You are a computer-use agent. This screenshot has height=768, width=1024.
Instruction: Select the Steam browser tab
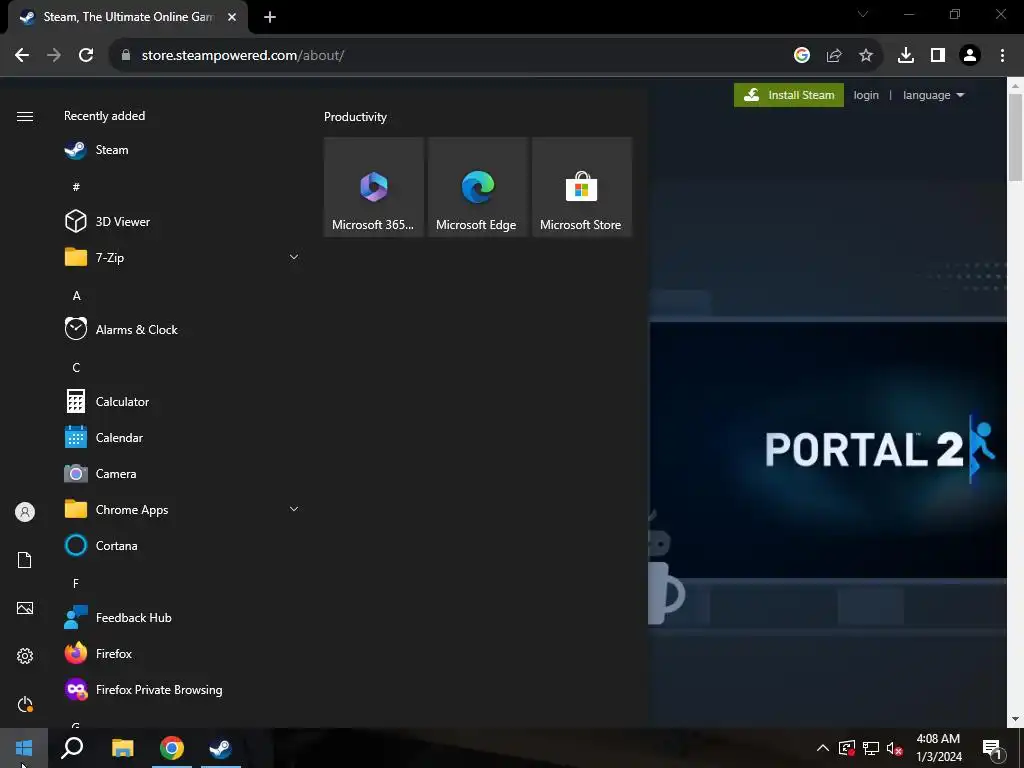[x=128, y=17]
